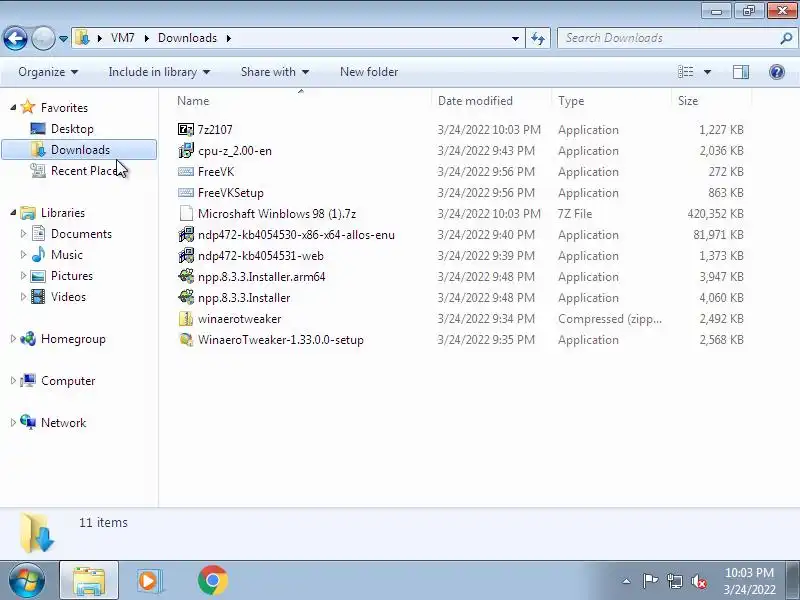Expand the Music library node
800x600 pixels.
23,255
